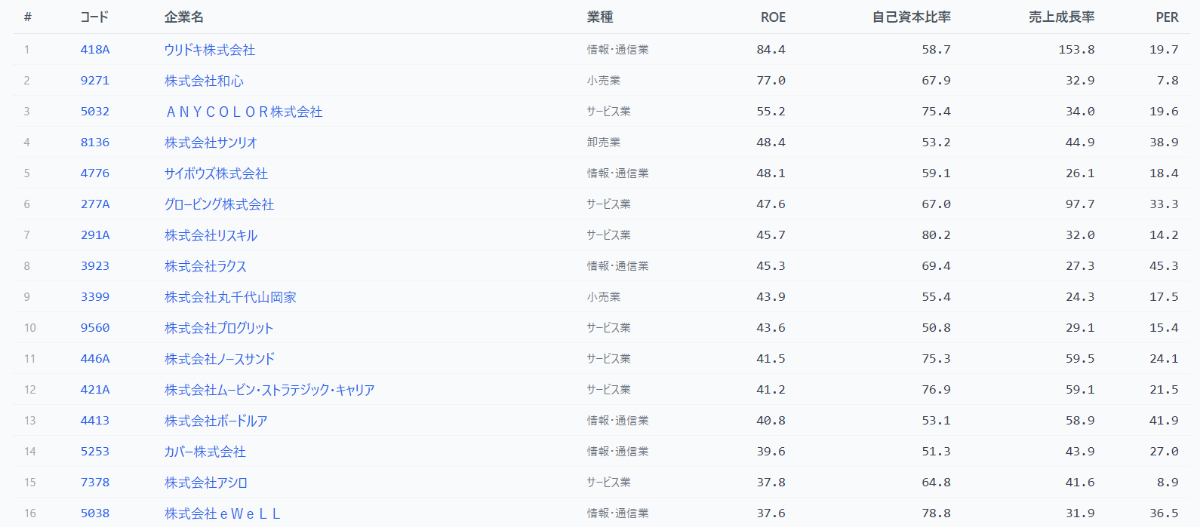
Task: Click the ROE column header
Action: [x=773, y=18]
